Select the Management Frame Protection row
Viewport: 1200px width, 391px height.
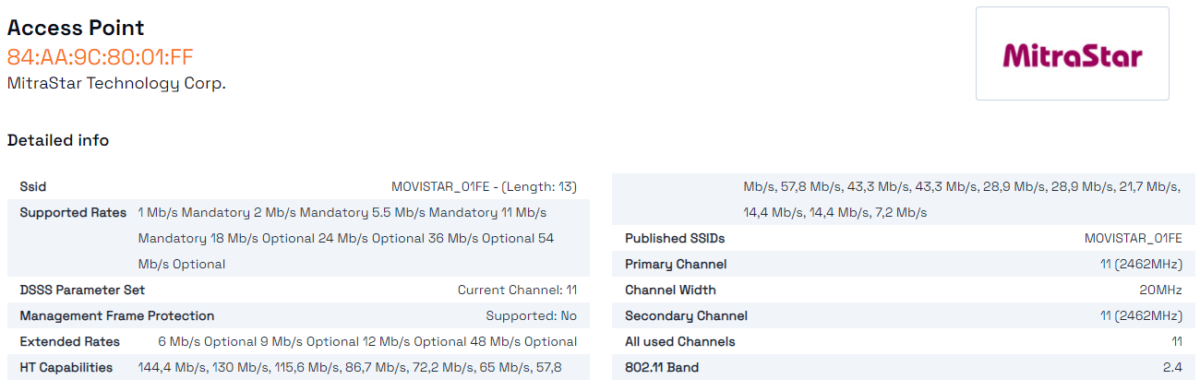click(x=299, y=316)
